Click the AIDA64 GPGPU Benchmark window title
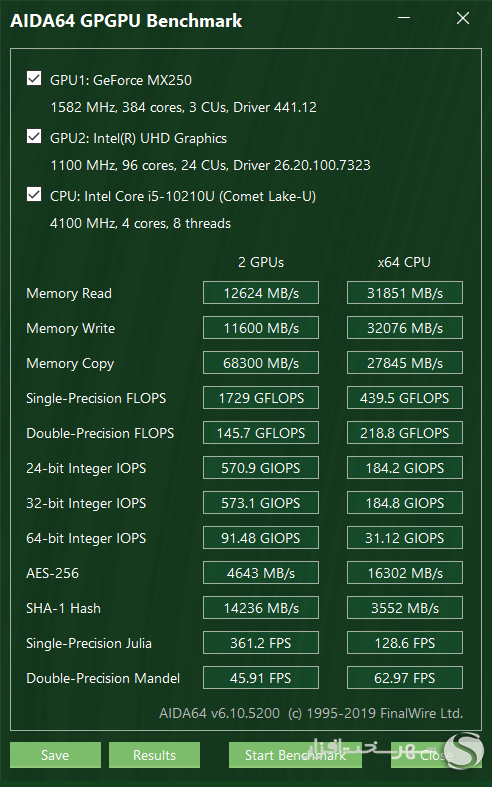 [126, 21]
